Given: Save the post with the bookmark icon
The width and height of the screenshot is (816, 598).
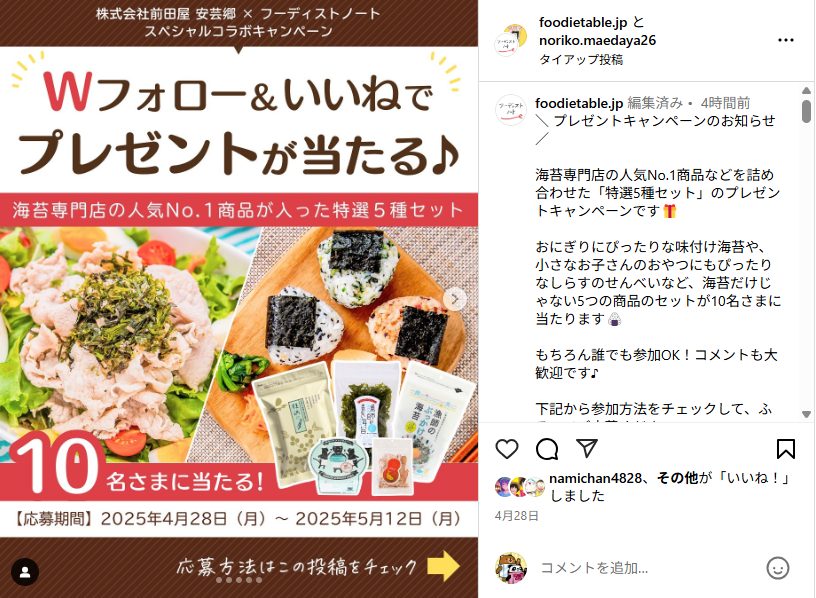Looking at the screenshot, I should coord(785,449).
